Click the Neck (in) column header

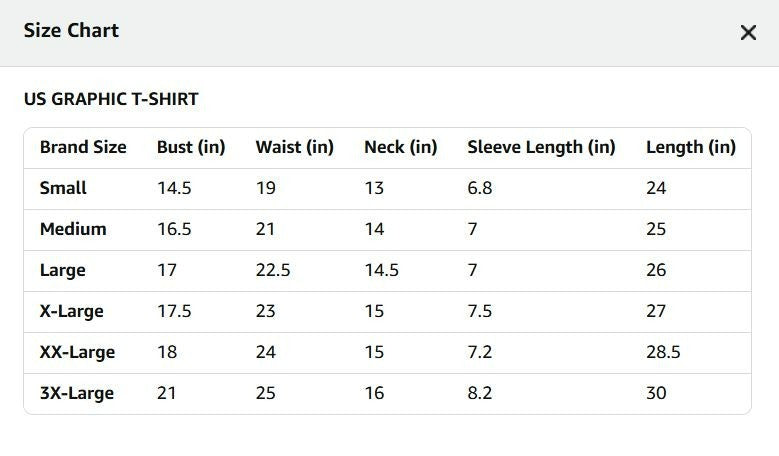pos(400,147)
